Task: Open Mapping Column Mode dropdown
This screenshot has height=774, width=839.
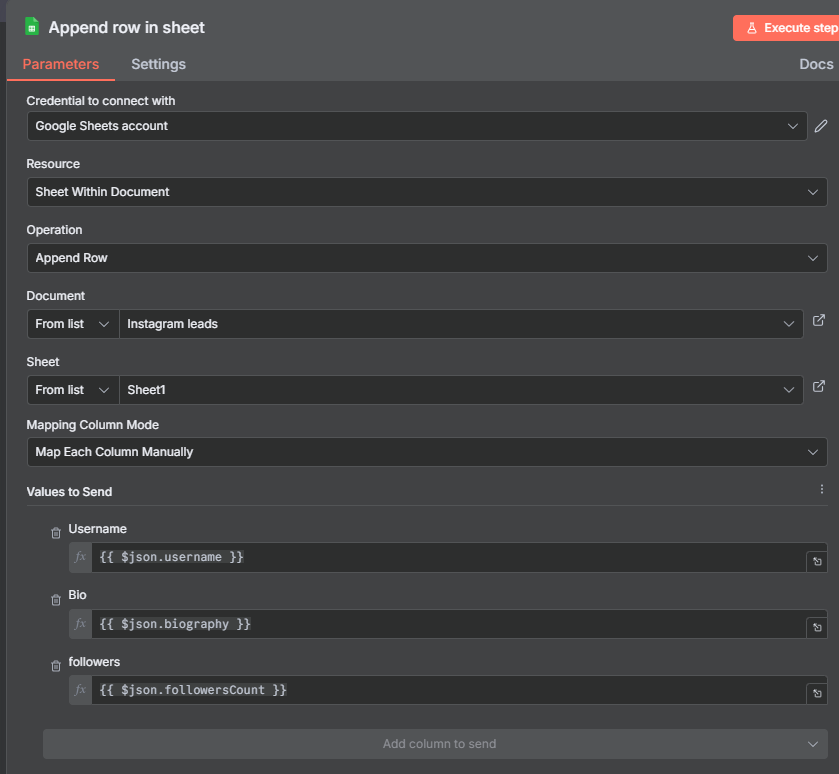Action: (427, 452)
